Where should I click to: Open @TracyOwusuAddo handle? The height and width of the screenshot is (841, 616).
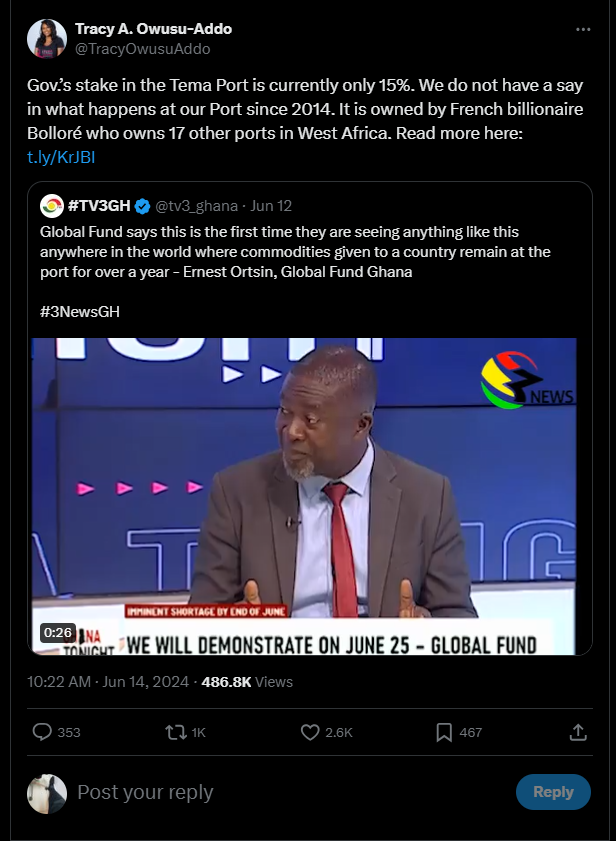point(142,49)
